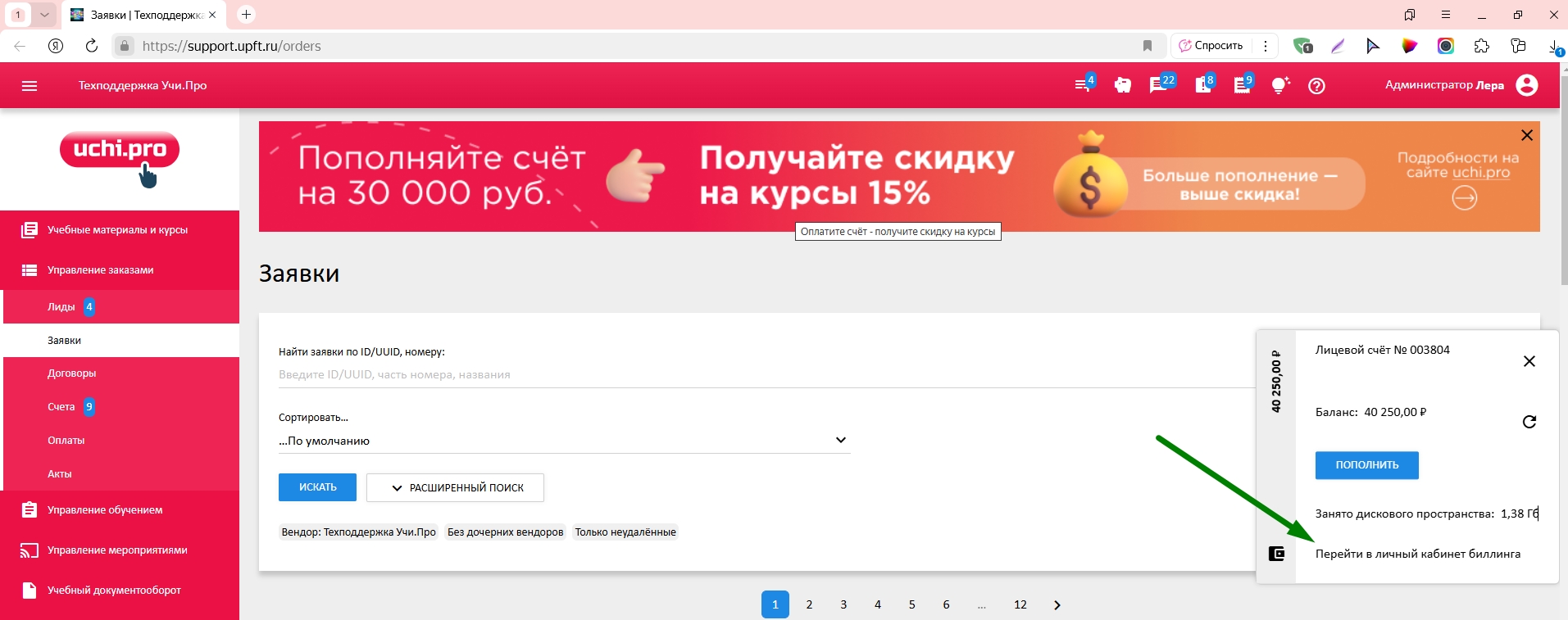Open Оплаты in the sidebar
This screenshot has height=620, width=1568.
pyautogui.click(x=121, y=441)
